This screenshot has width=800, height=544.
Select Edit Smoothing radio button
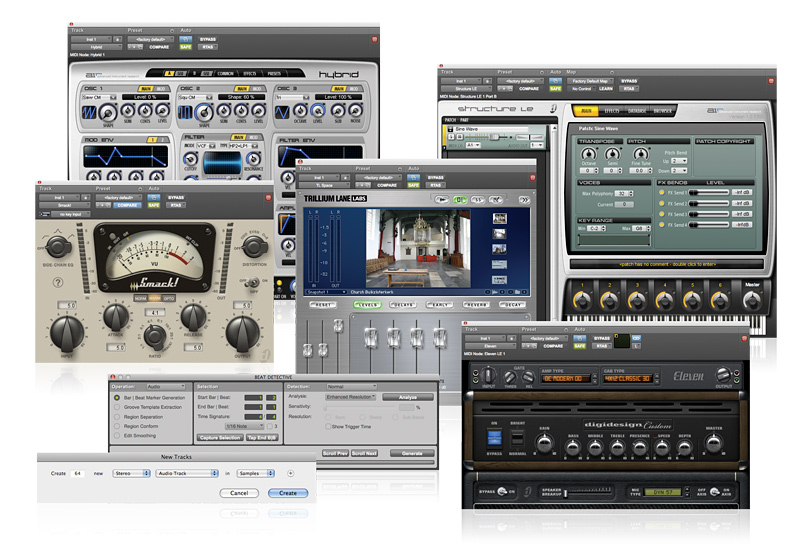coord(117,435)
